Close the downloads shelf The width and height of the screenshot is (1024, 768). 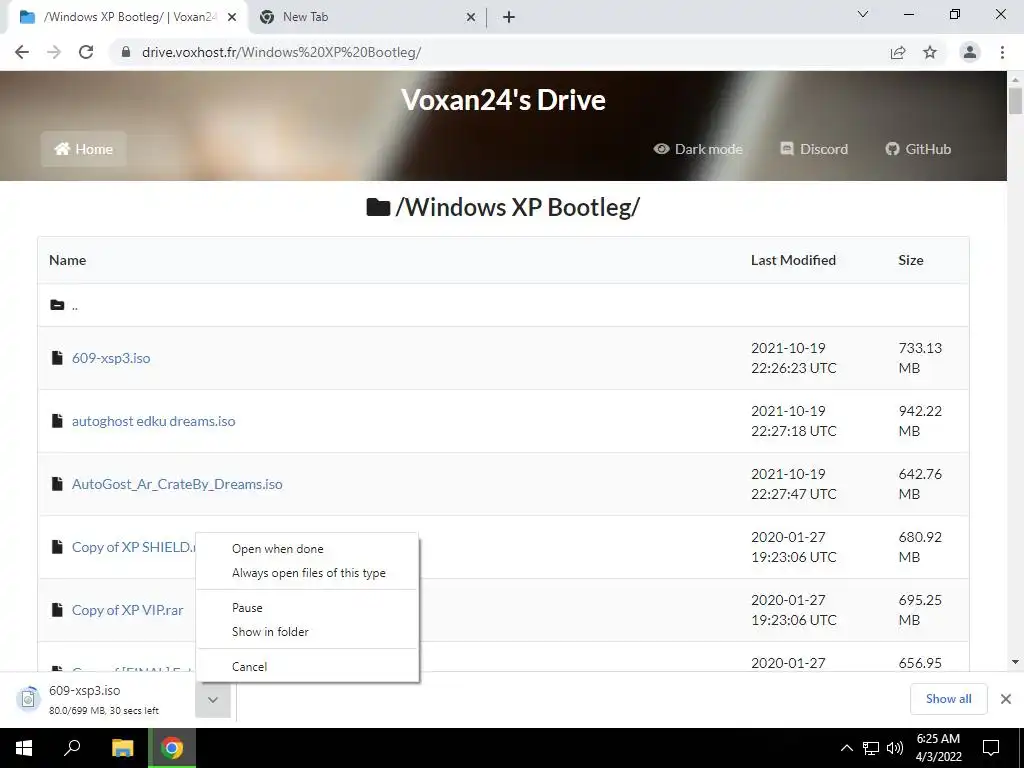click(1006, 699)
